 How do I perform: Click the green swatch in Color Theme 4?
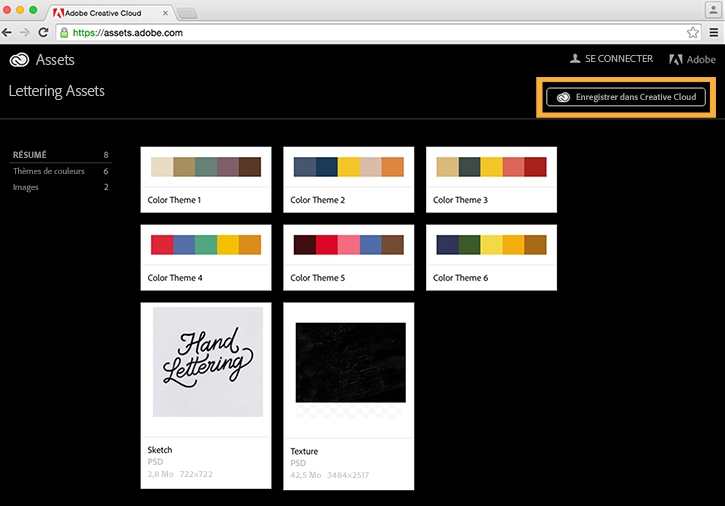(x=206, y=245)
